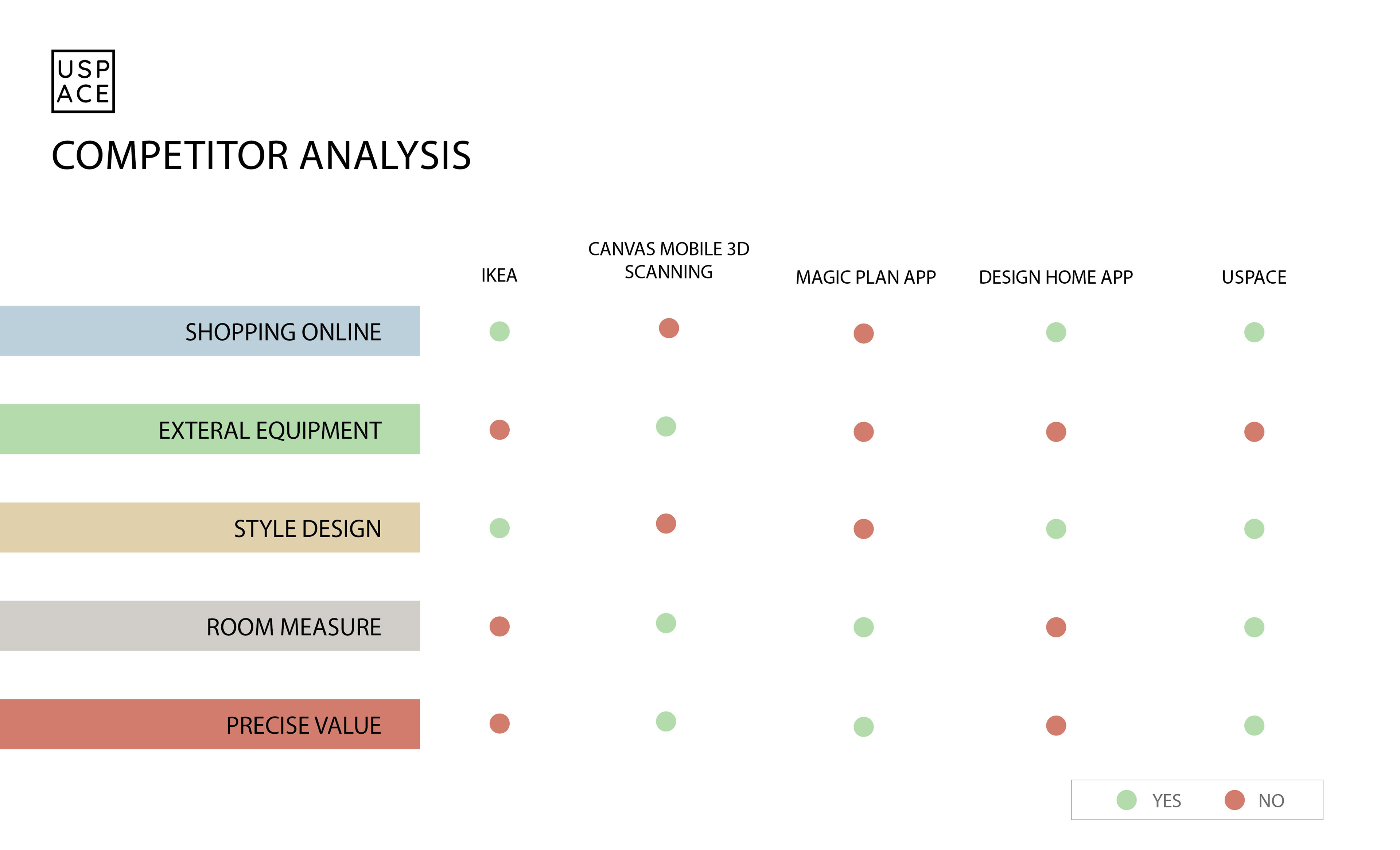The width and height of the screenshot is (1400, 850).
Task: Click IKEA's red Precise Value dot
Action: (499, 723)
